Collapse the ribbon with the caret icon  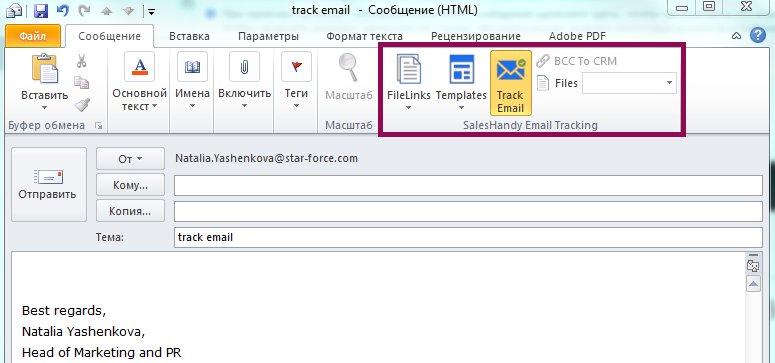click(736, 36)
